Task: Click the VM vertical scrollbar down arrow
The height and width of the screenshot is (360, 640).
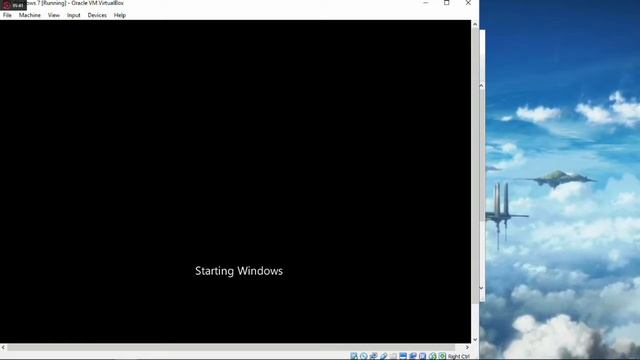Action: (475, 340)
